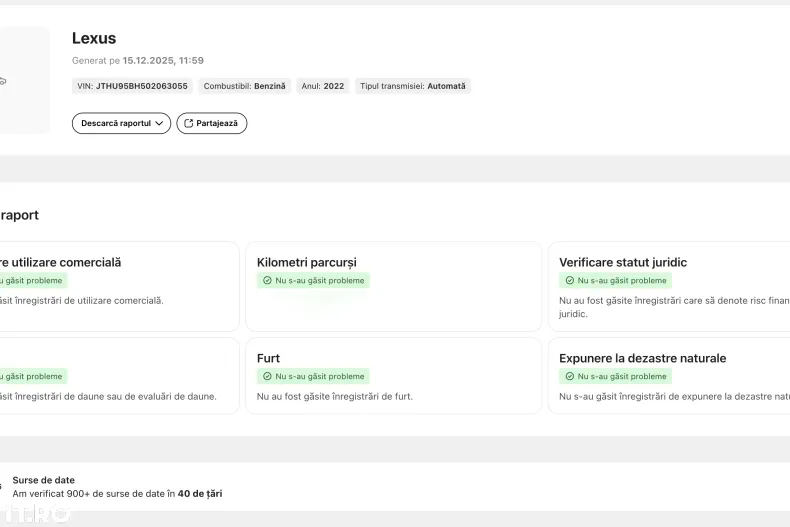
Task: Open the Kilometri parcurși card
Action: (393, 286)
